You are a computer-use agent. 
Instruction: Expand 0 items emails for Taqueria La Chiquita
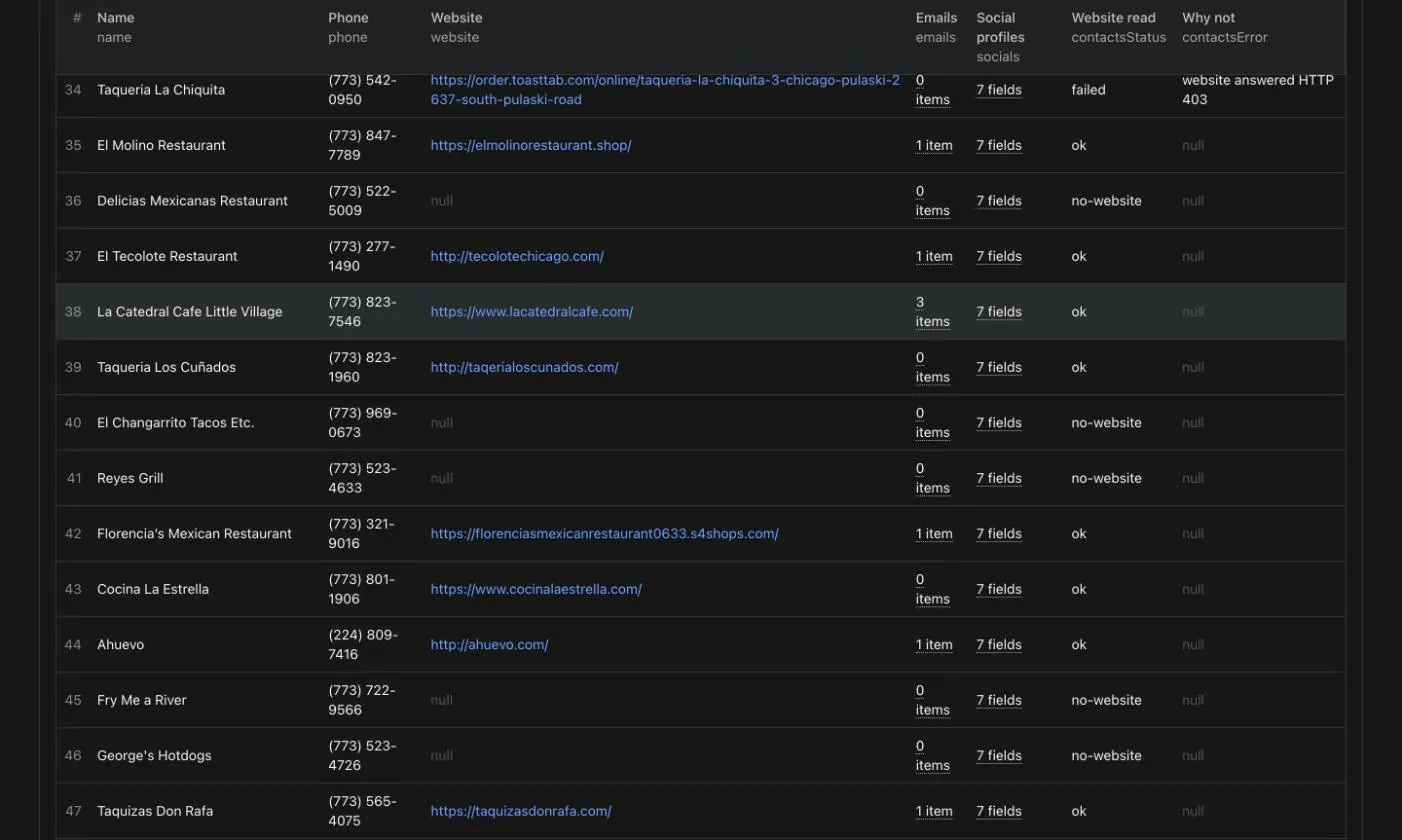click(933, 90)
